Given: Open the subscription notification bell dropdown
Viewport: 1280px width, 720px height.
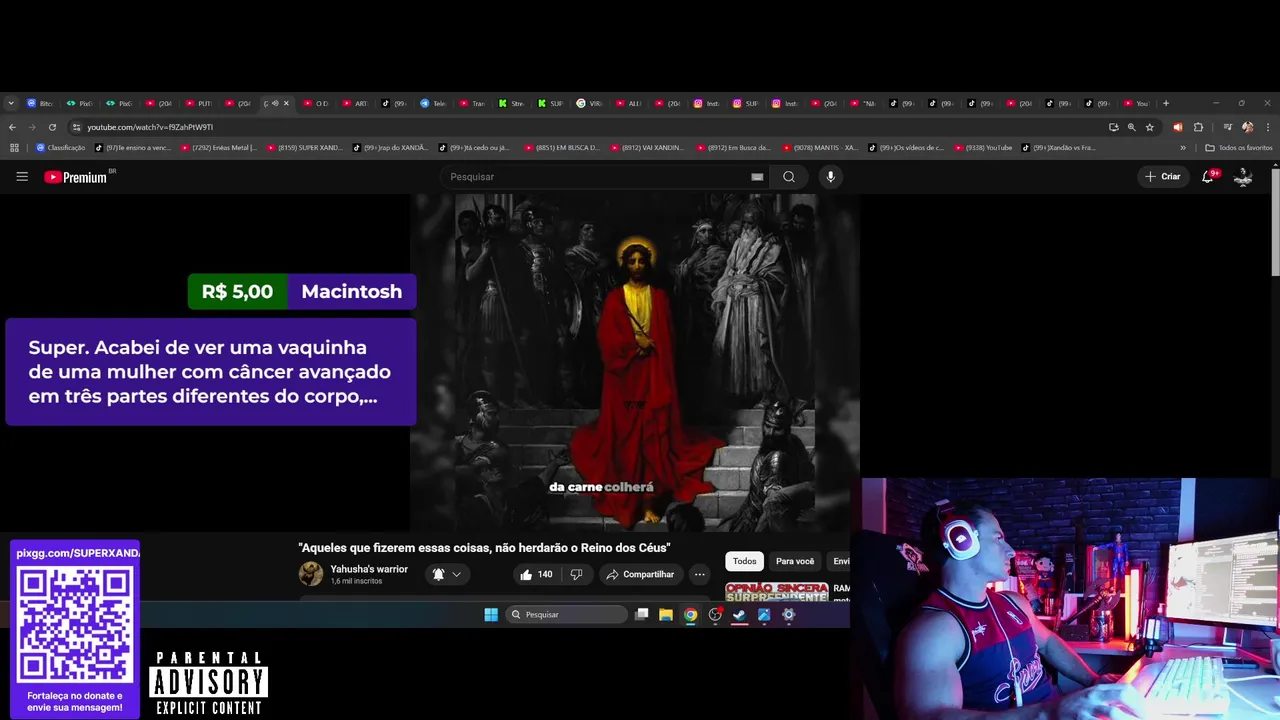Looking at the screenshot, I should point(446,574).
